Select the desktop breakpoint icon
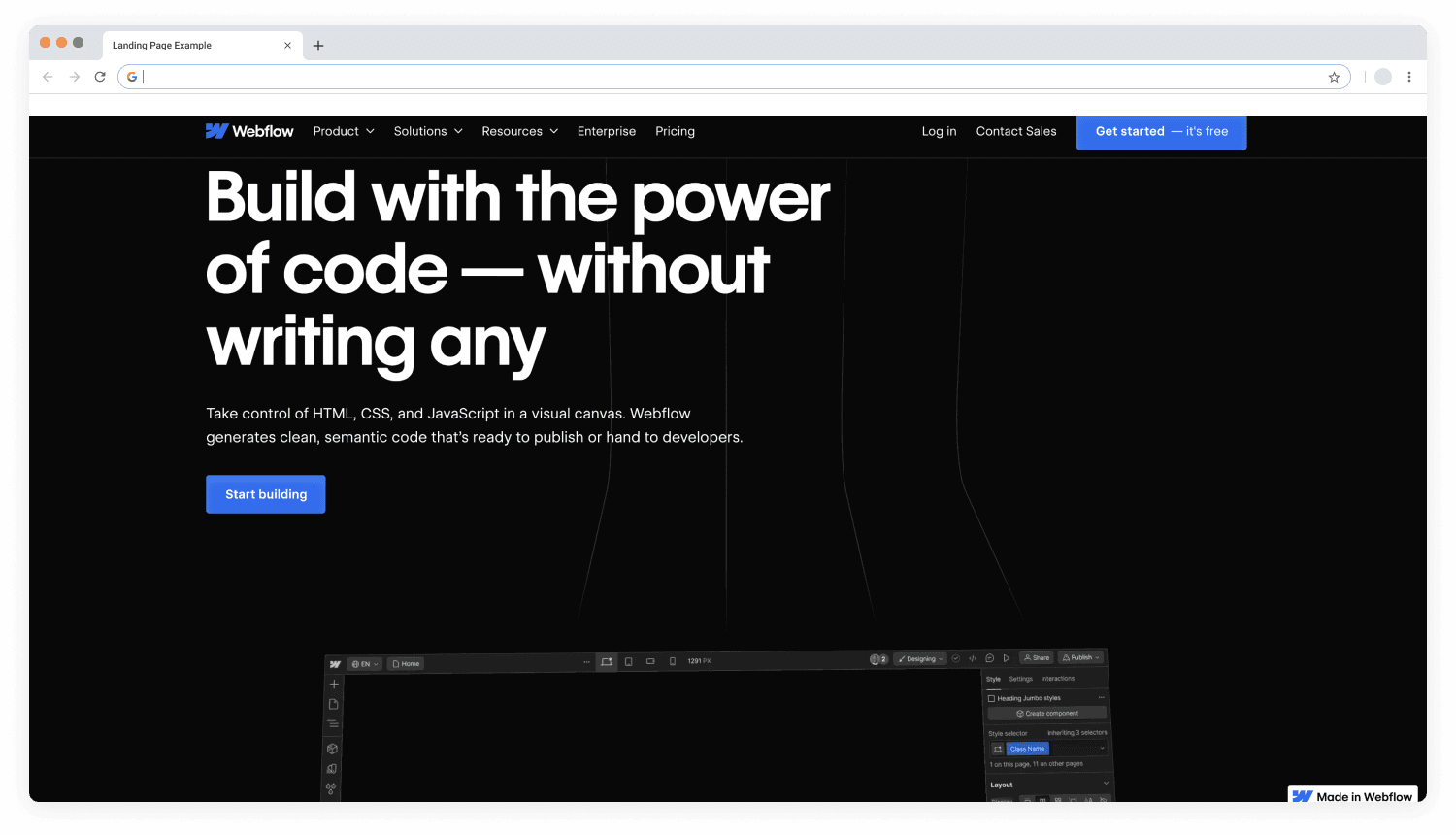The width and height of the screenshot is (1456, 835). (x=607, y=661)
